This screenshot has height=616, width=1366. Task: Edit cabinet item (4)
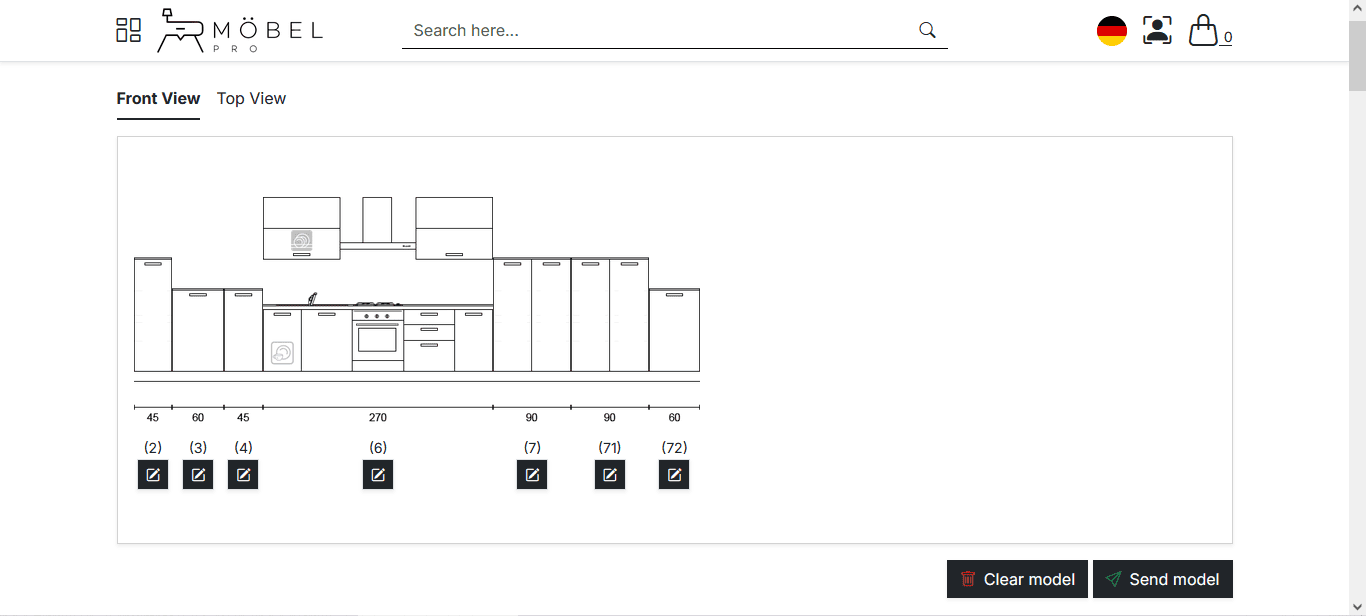[243, 474]
